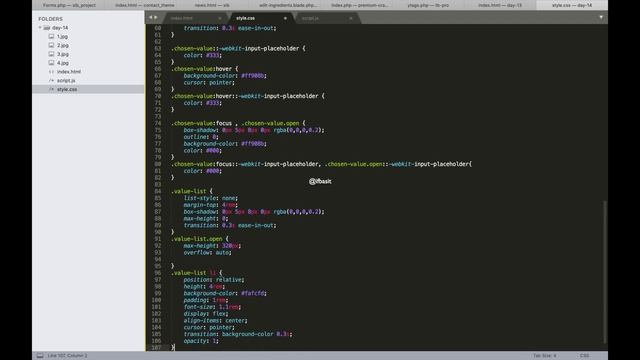640x360 pixels.
Task: Open the tab list dropdown arrow
Action: (601, 17)
